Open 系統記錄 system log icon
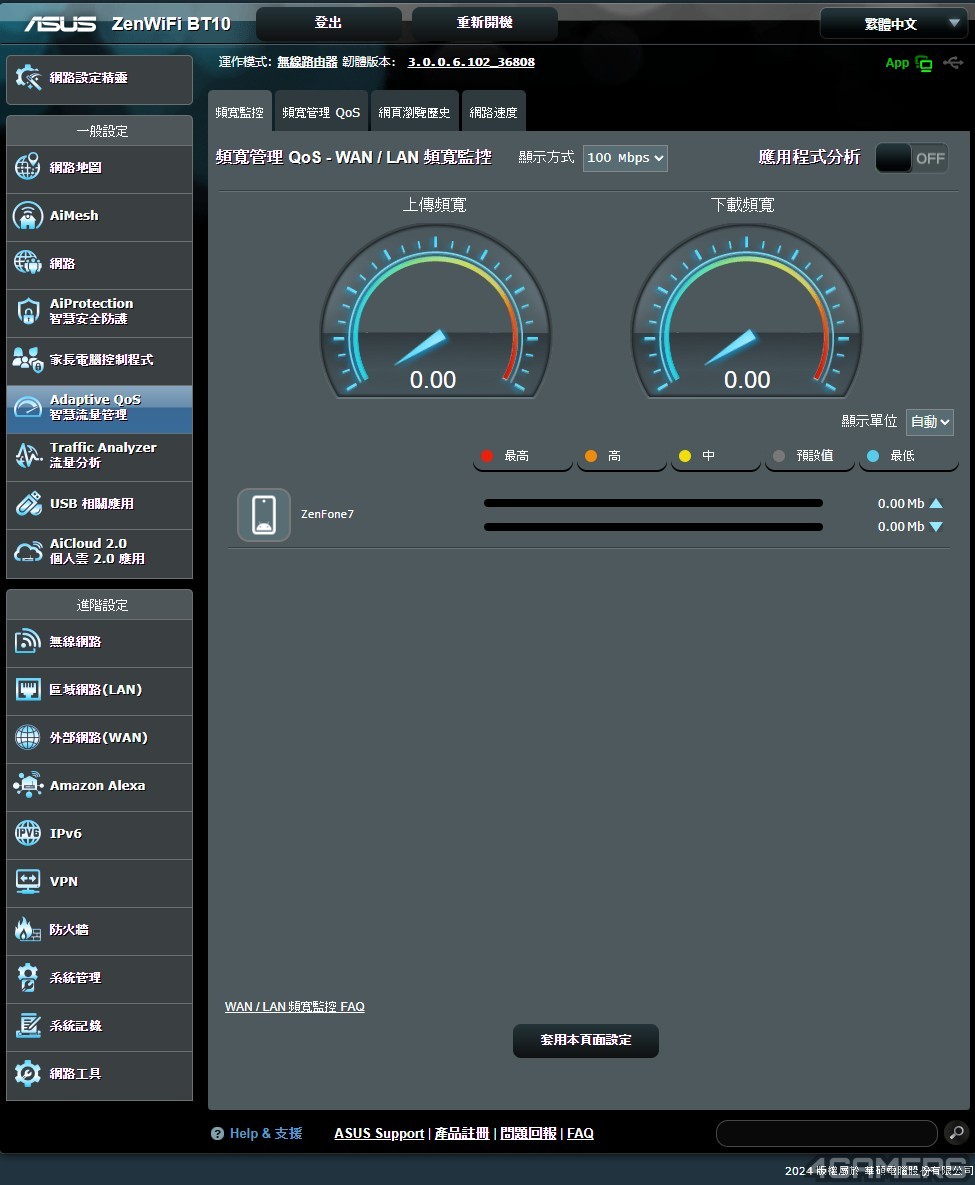Screen dimensions: 975x1185 [28, 1026]
